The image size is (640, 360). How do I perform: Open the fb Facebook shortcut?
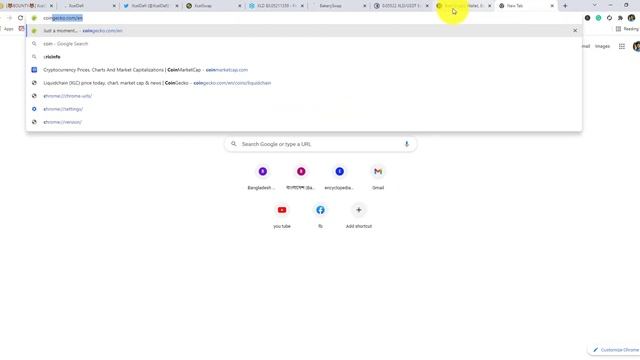coord(320,216)
